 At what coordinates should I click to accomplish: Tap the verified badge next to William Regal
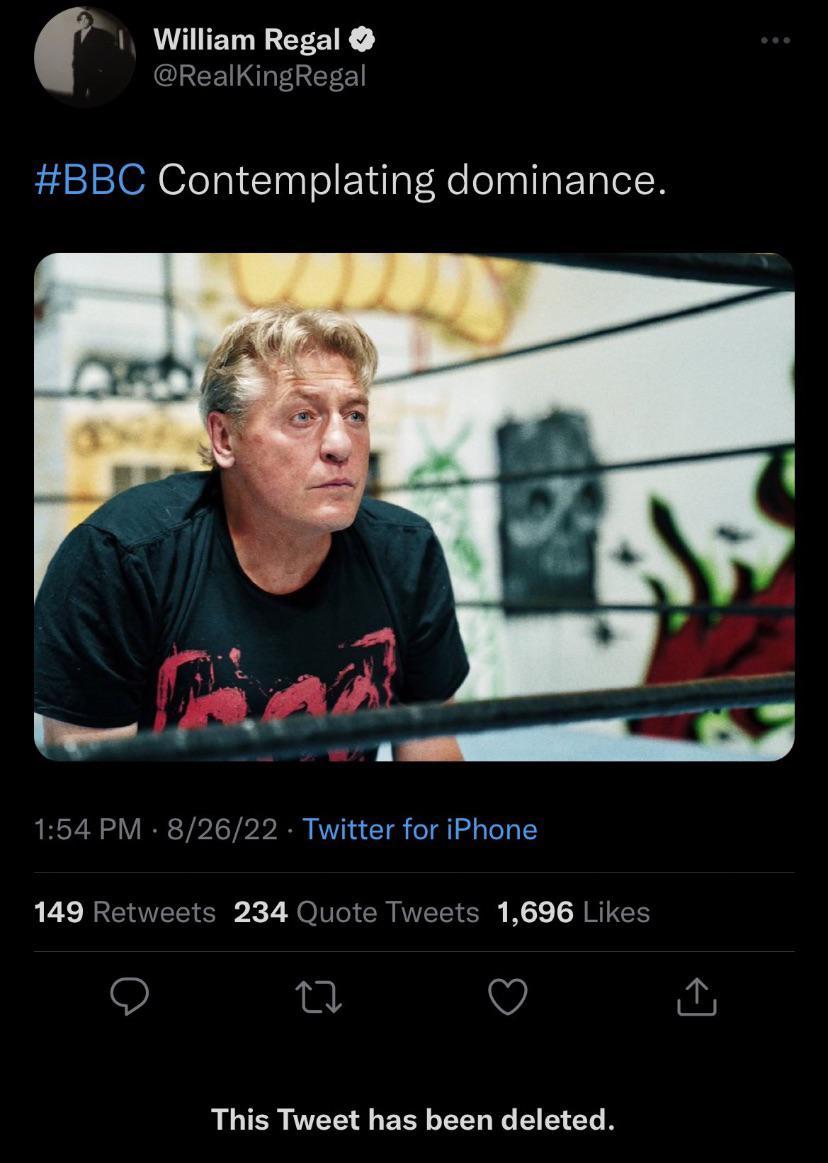361,39
